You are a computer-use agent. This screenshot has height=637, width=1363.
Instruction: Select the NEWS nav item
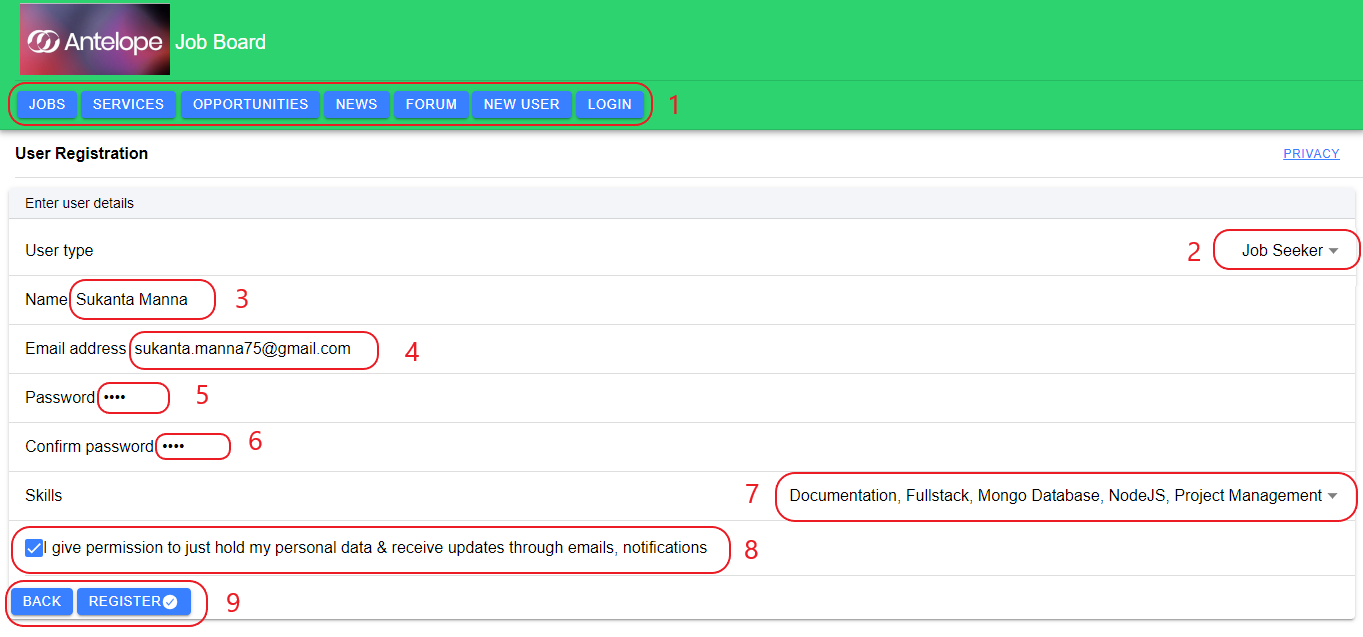[356, 104]
